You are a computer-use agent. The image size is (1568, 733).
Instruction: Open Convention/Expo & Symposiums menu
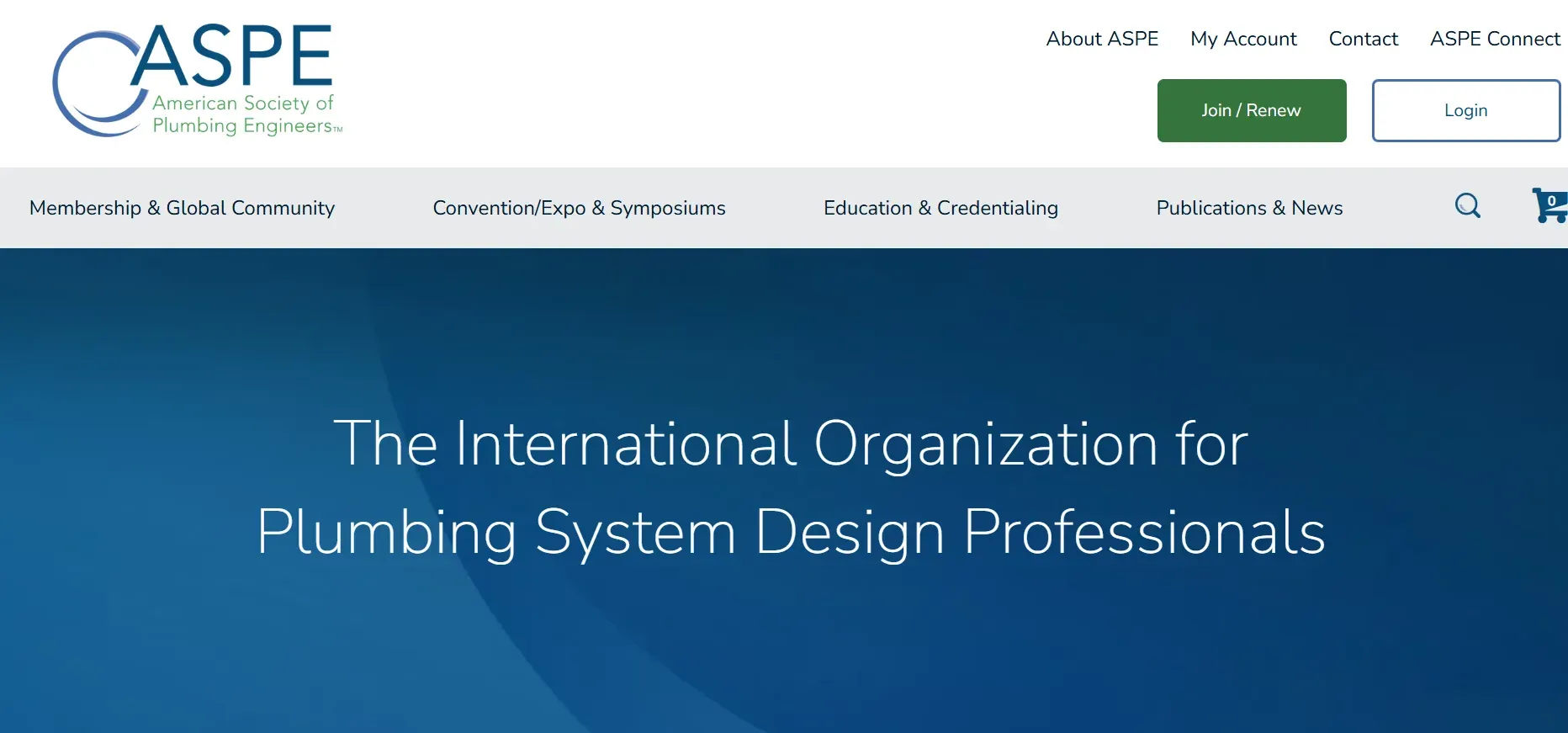[579, 208]
